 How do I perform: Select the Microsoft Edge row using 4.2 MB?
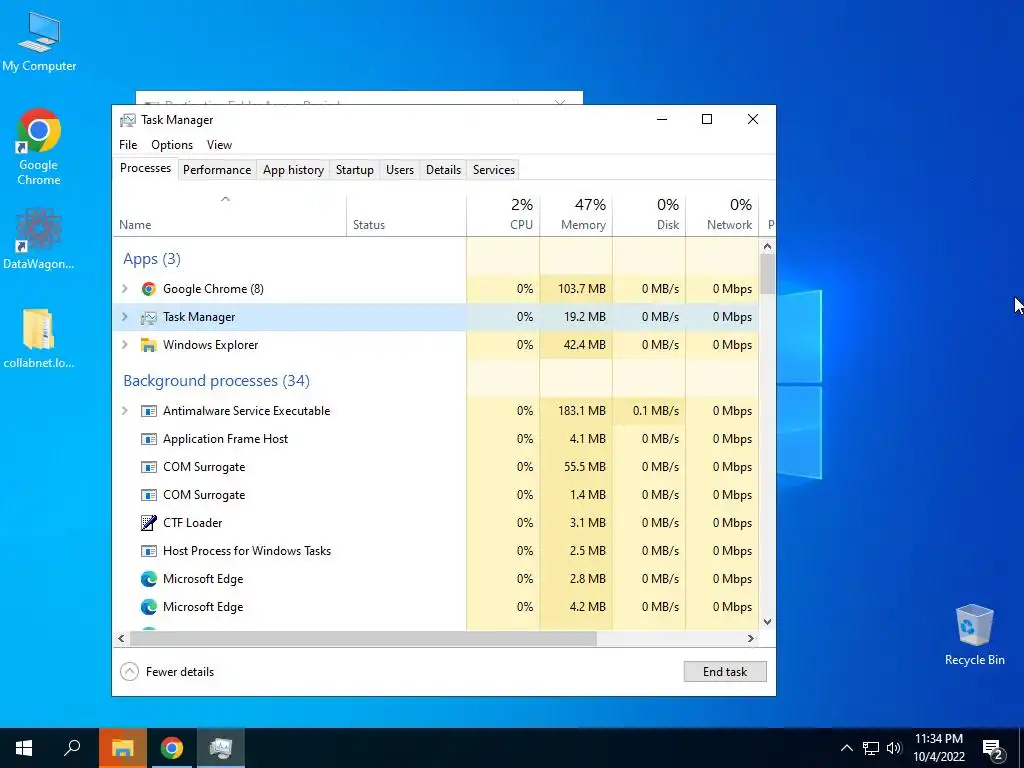pos(436,607)
